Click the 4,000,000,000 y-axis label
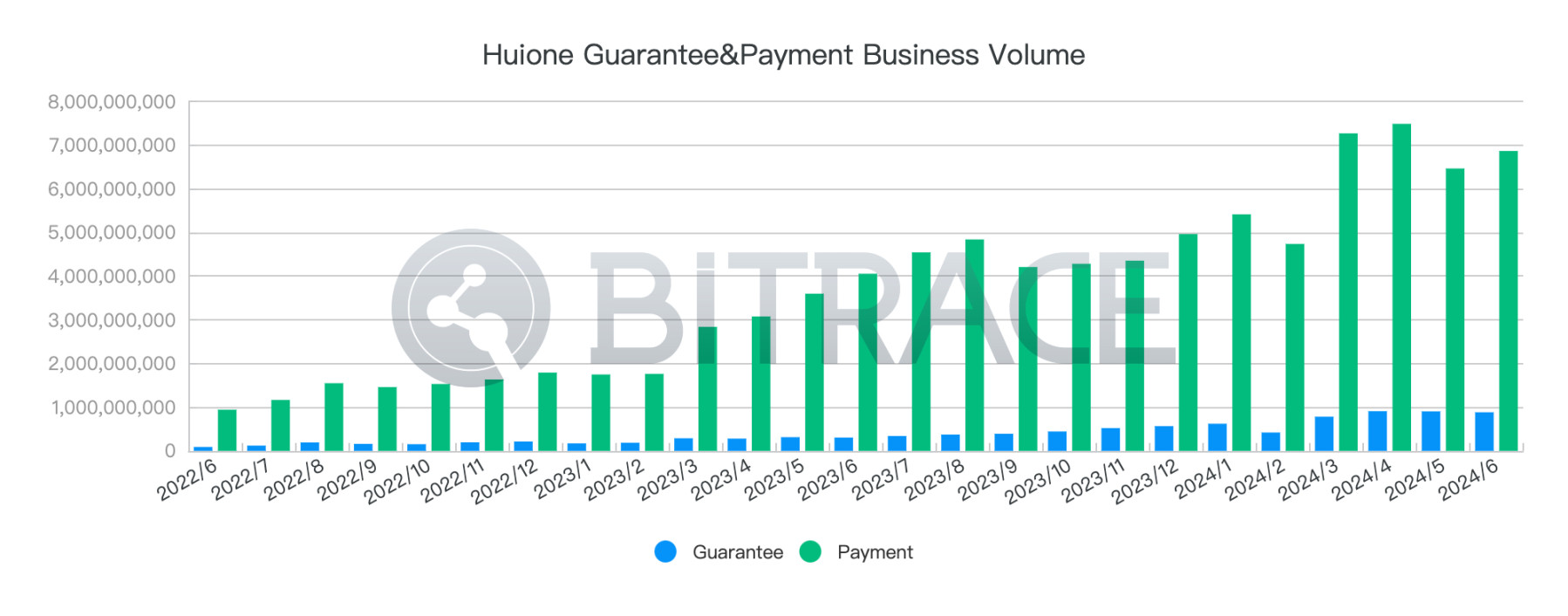The height and width of the screenshot is (616, 1568). pos(112,277)
